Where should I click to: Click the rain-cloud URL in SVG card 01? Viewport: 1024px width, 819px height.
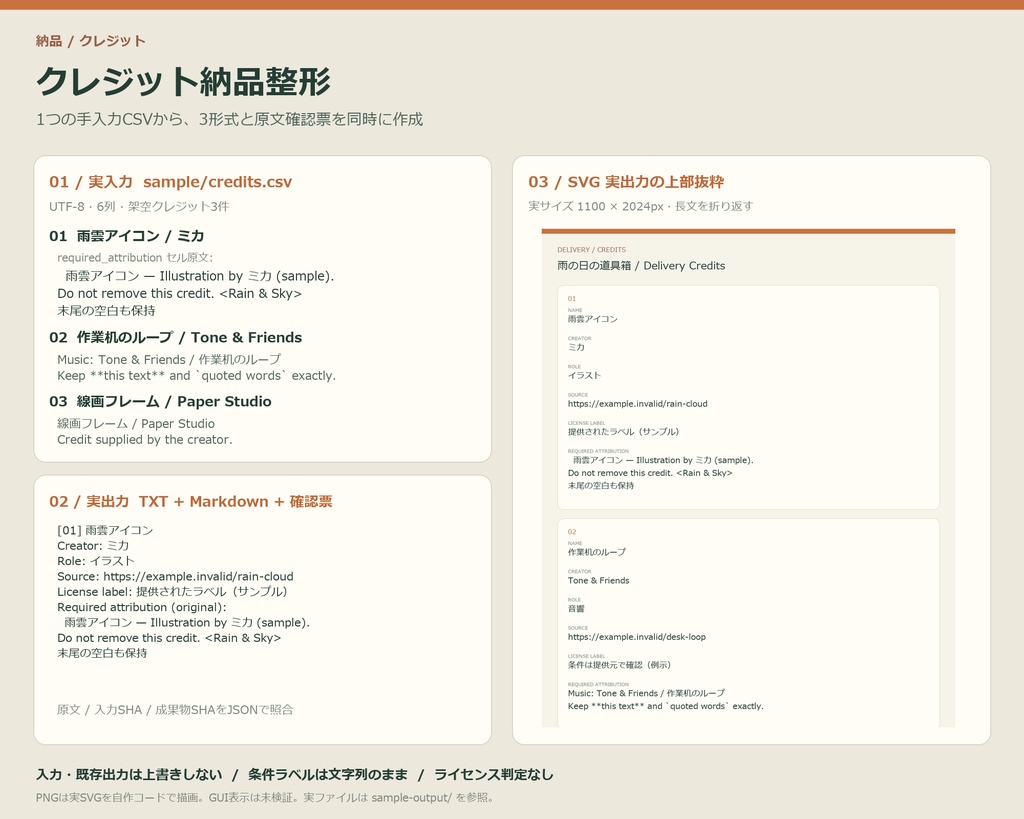coord(637,404)
